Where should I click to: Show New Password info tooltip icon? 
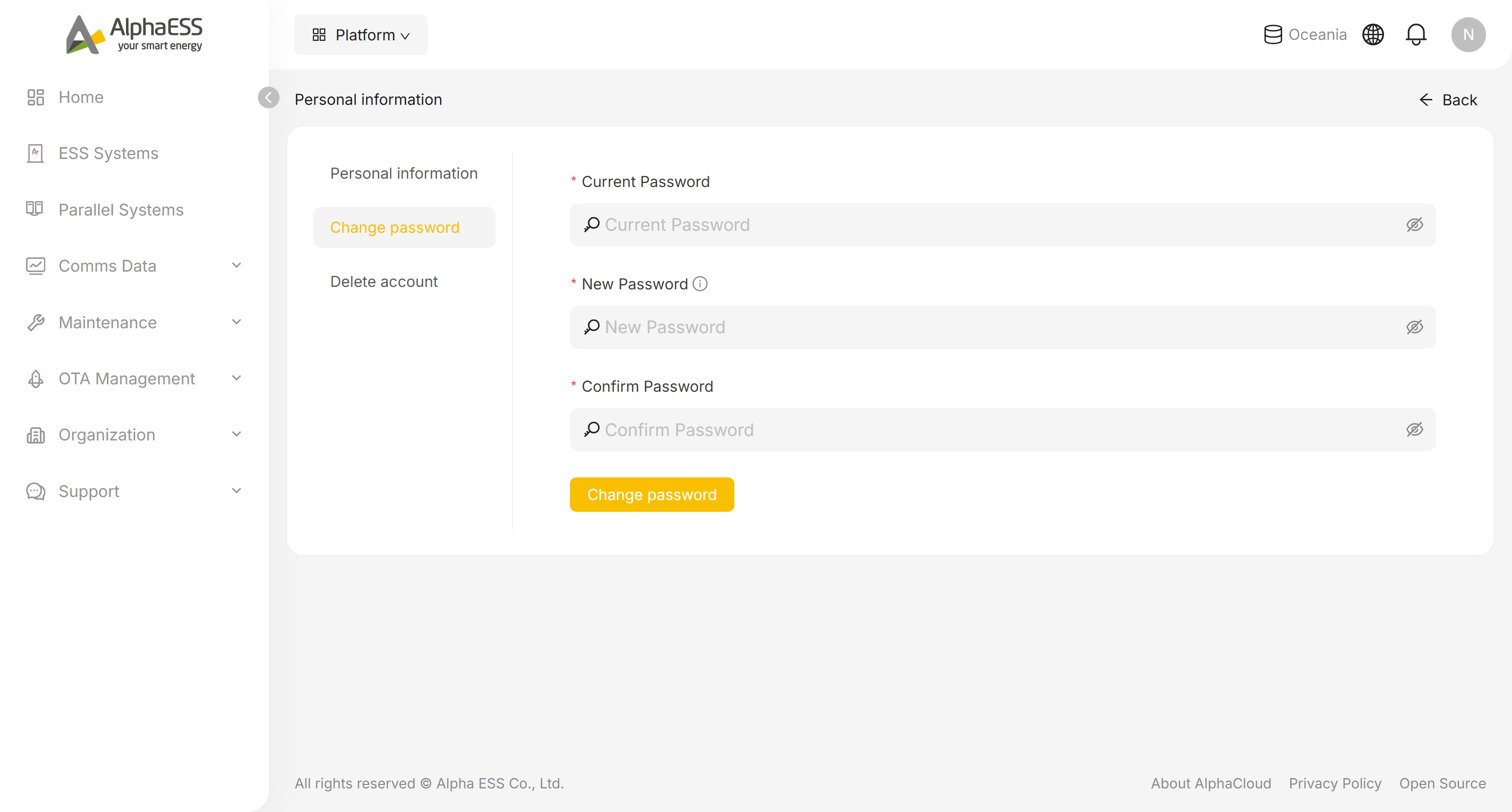pos(700,284)
